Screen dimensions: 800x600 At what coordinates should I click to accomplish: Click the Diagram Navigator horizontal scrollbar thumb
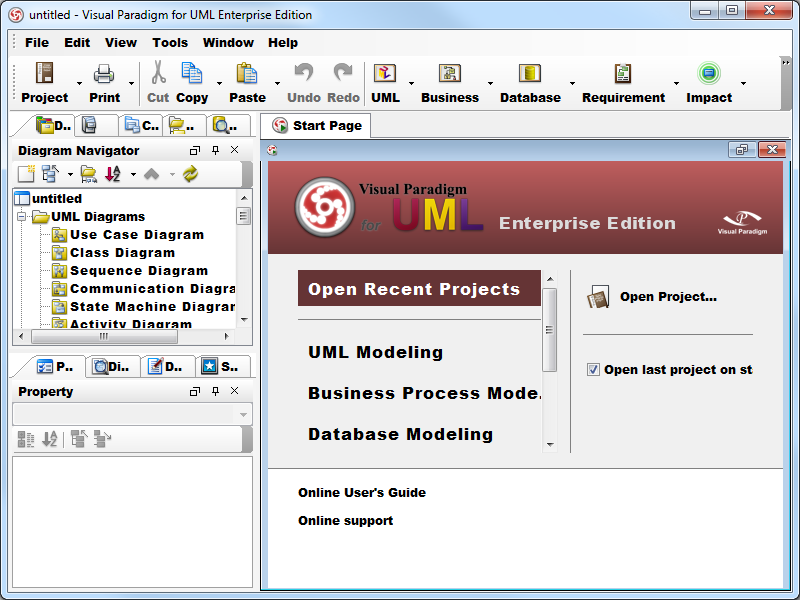(104, 337)
